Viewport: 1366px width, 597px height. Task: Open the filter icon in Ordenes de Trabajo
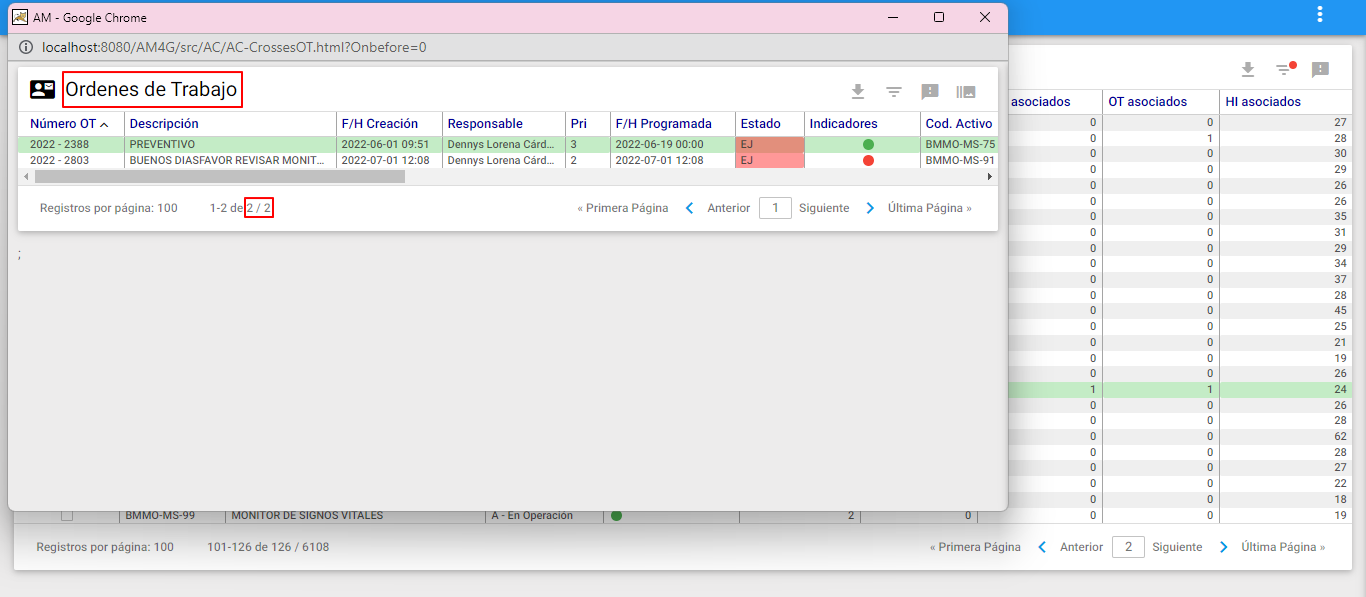[894, 91]
